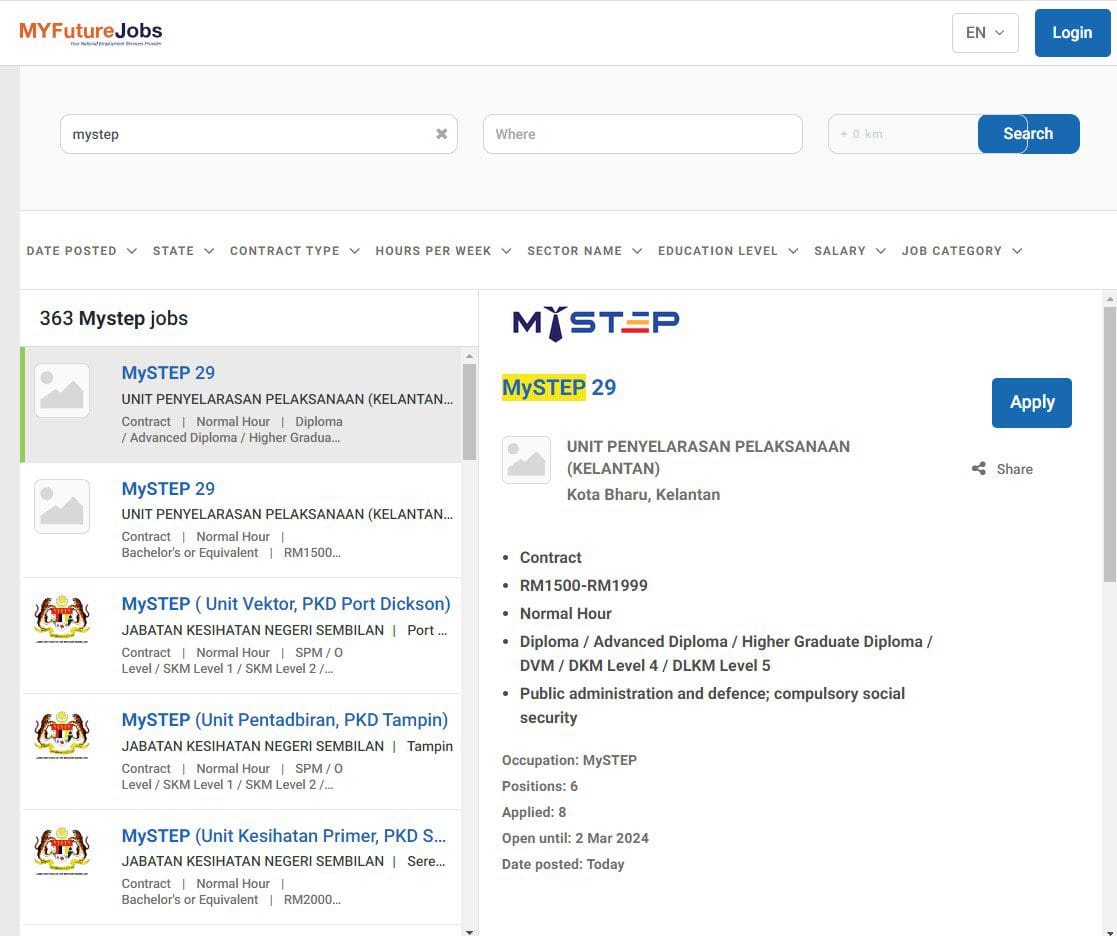The height and width of the screenshot is (936, 1117).
Task: Click the crest icon on the Unit Kesihatan Primer listing
Action: click(x=62, y=851)
